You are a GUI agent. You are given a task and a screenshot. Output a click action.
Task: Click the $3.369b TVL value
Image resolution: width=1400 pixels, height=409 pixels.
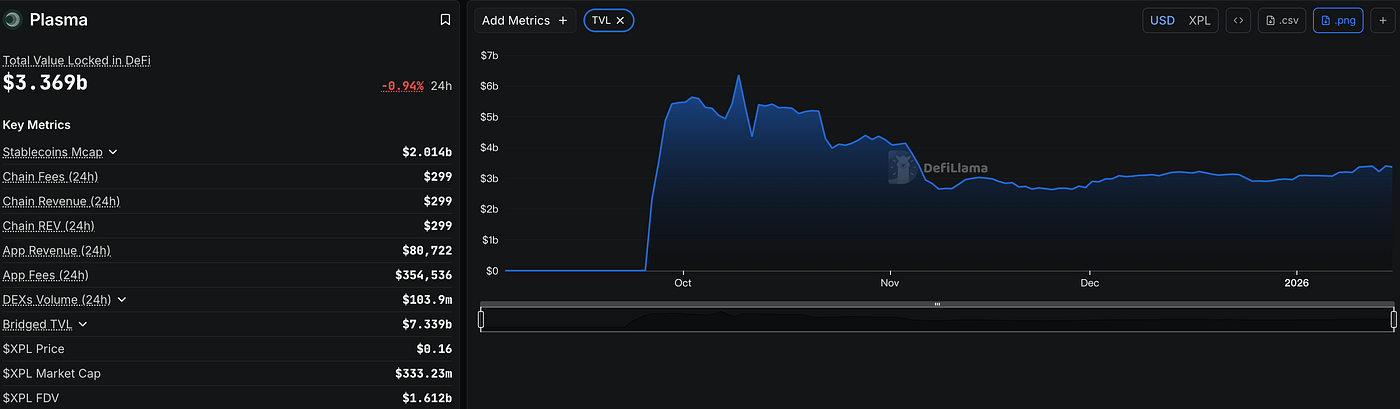pyautogui.click(x=45, y=83)
